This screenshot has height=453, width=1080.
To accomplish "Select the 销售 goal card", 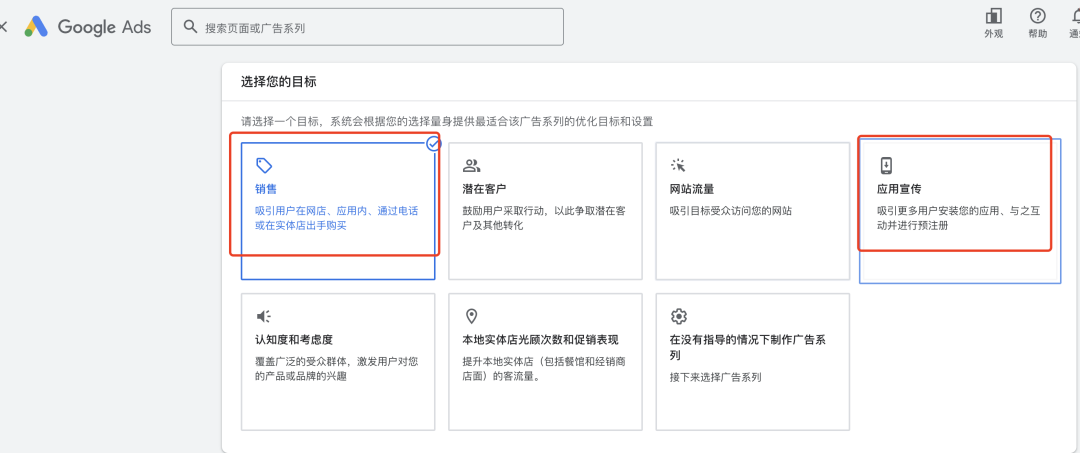I will click(x=338, y=211).
